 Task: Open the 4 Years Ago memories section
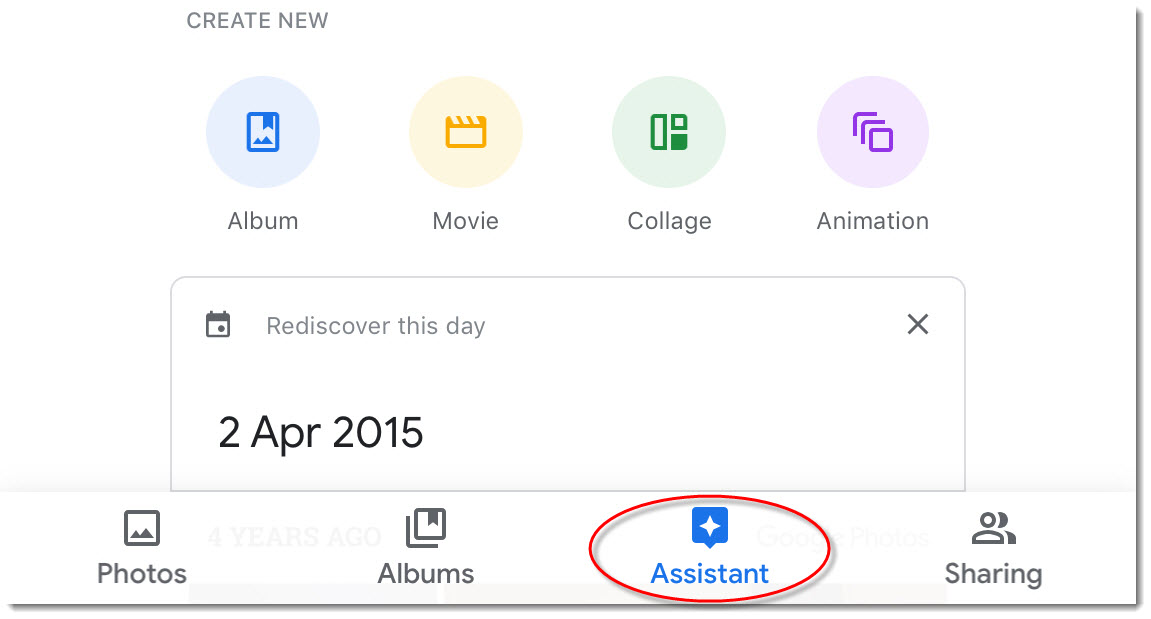[x=293, y=536]
